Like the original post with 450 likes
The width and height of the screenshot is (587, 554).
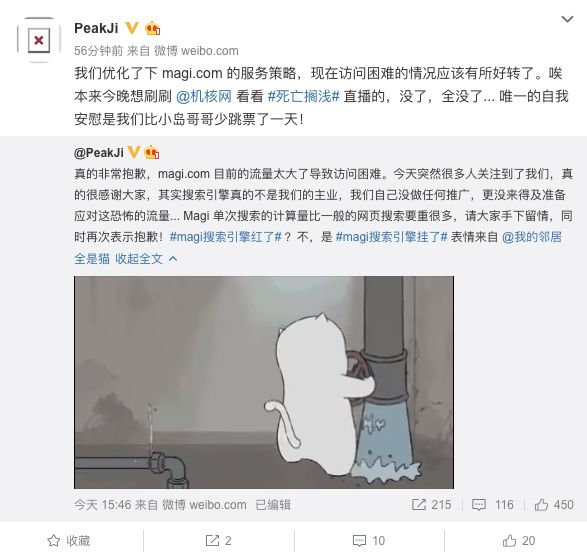pos(541,505)
